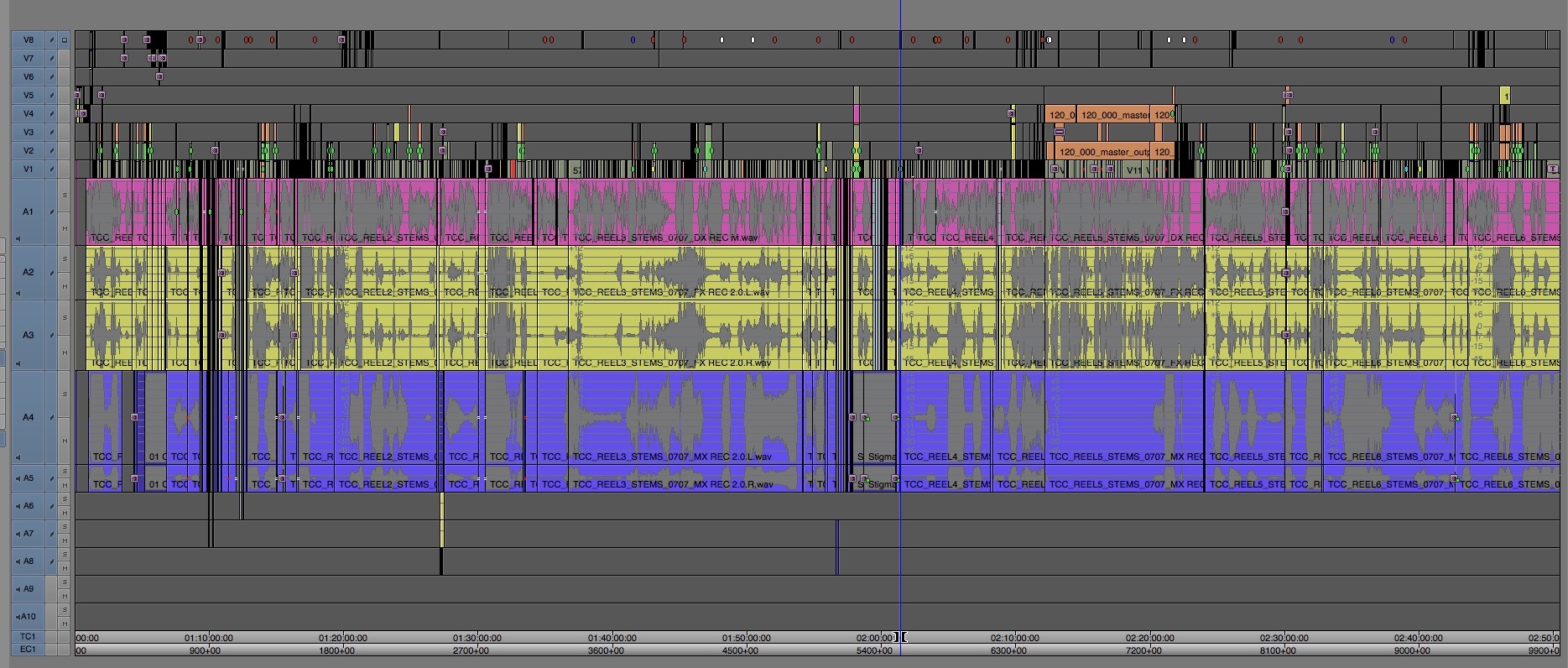Select the TC1 timecode track button

29,637
